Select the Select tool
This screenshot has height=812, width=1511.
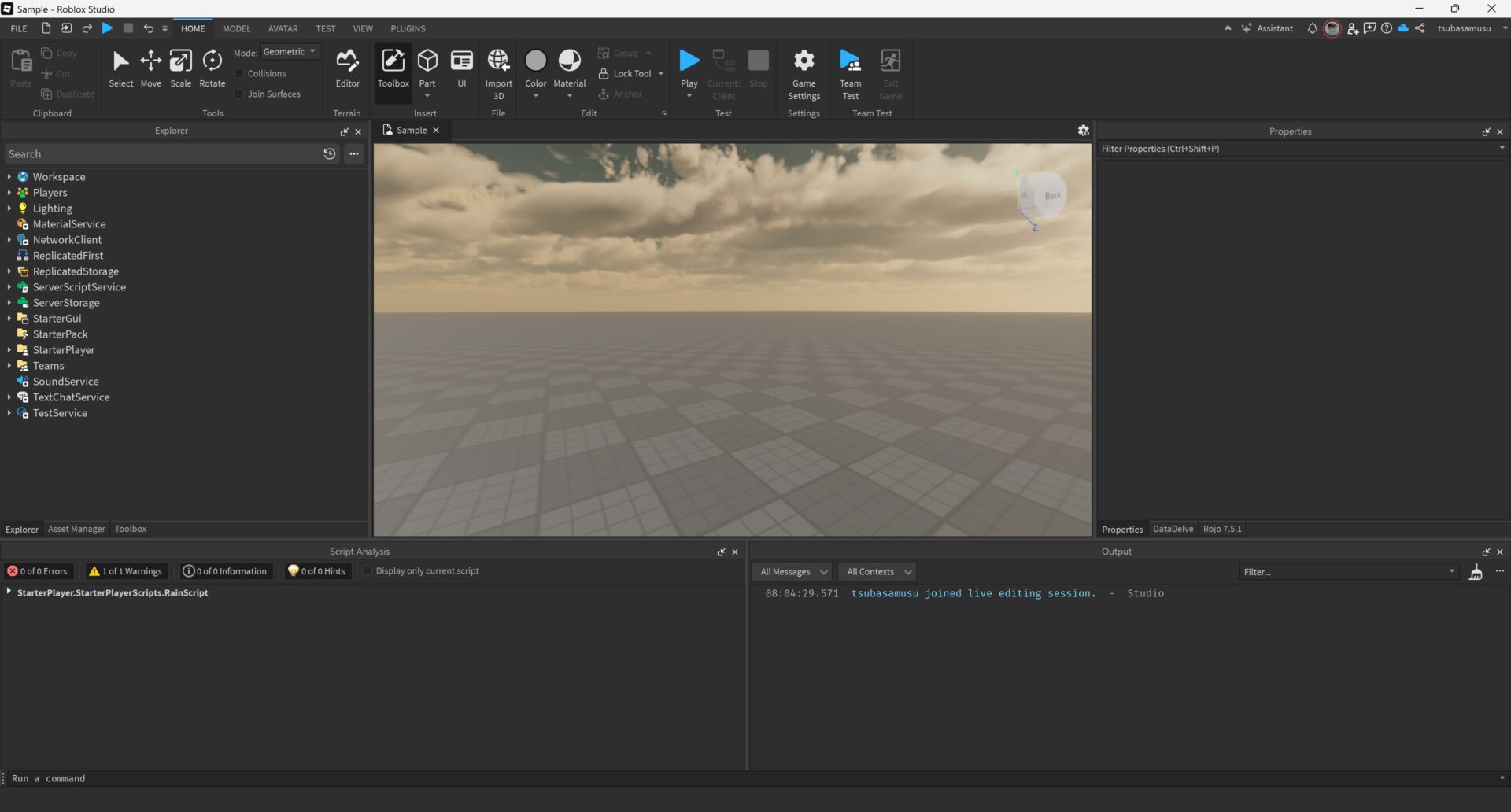pos(120,69)
